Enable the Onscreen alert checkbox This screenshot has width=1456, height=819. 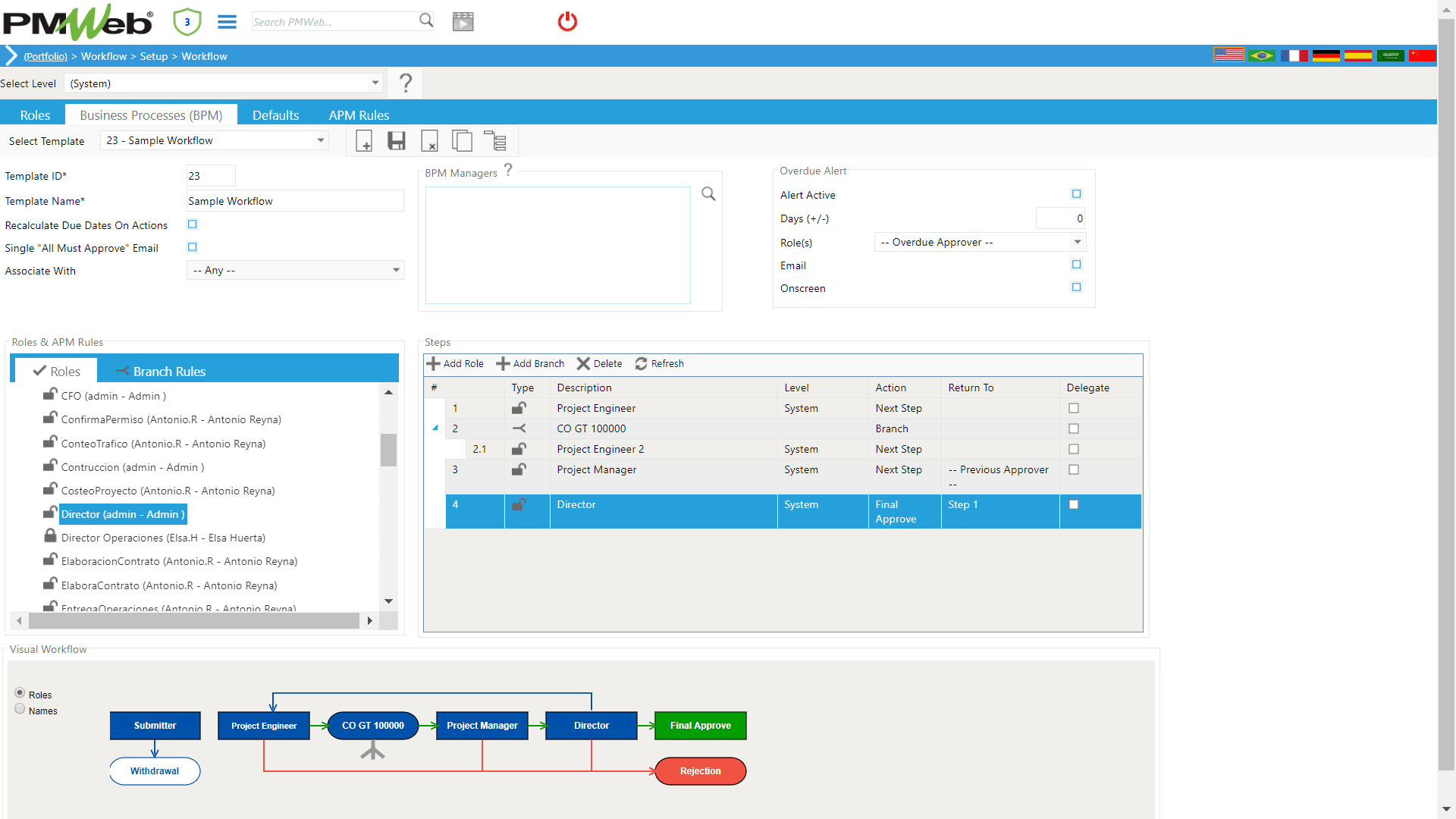click(1076, 287)
